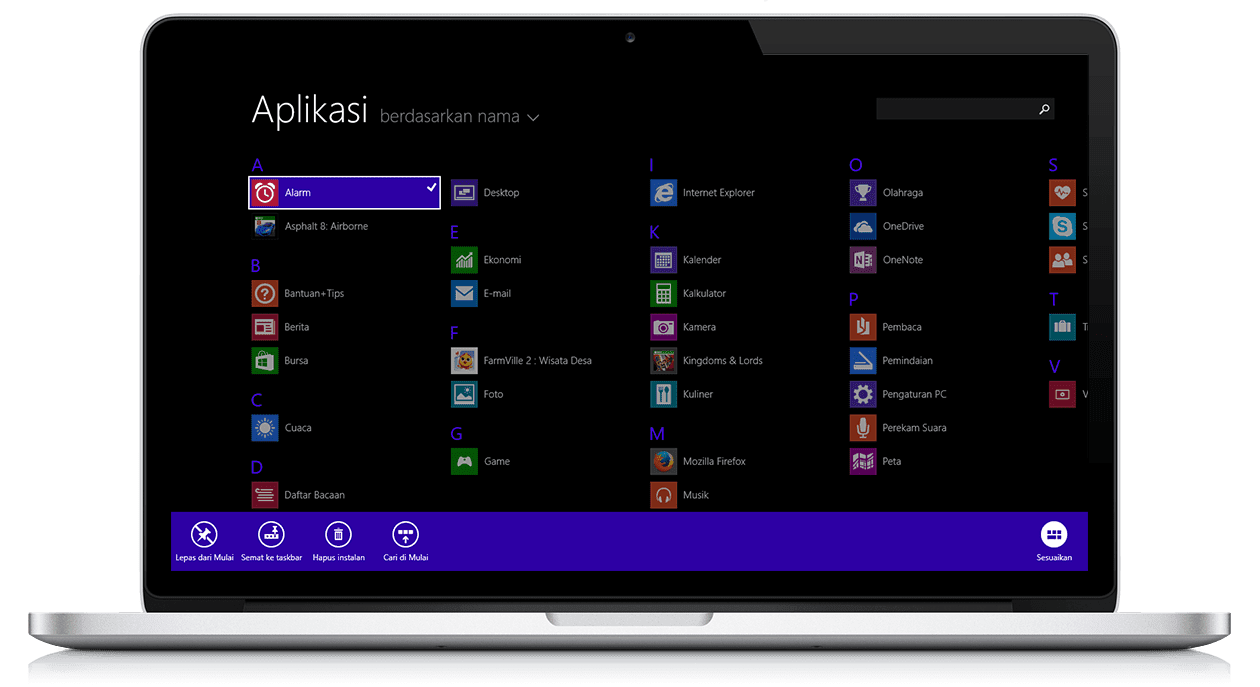Launch the Berita news app icon
The width and height of the screenshot is (1260, 687).
pos(265,327)
